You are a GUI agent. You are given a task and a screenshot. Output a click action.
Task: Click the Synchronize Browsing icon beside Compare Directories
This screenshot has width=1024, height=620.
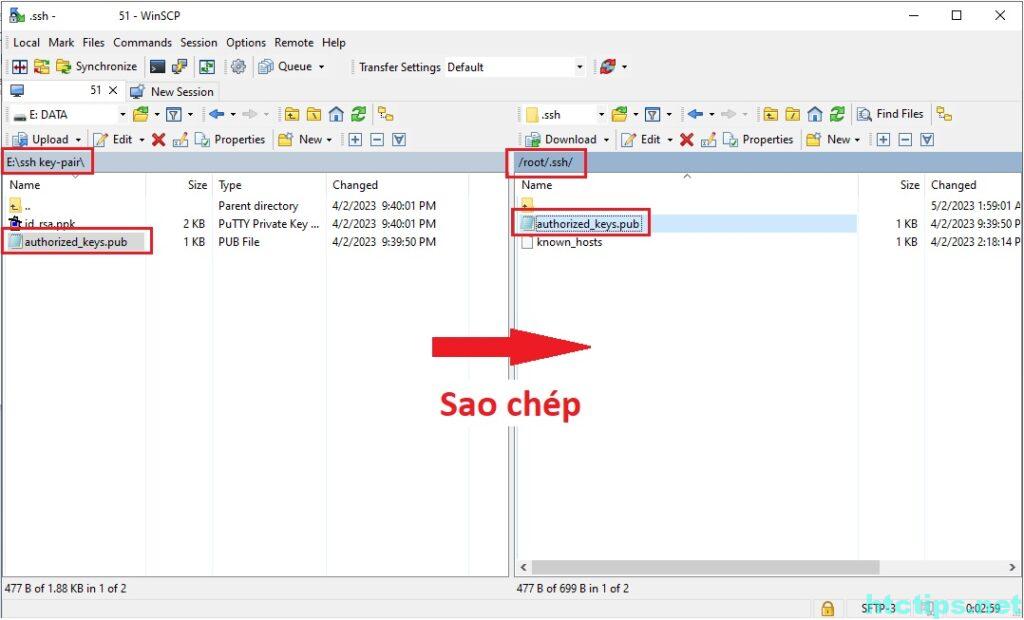pos(41,67)
